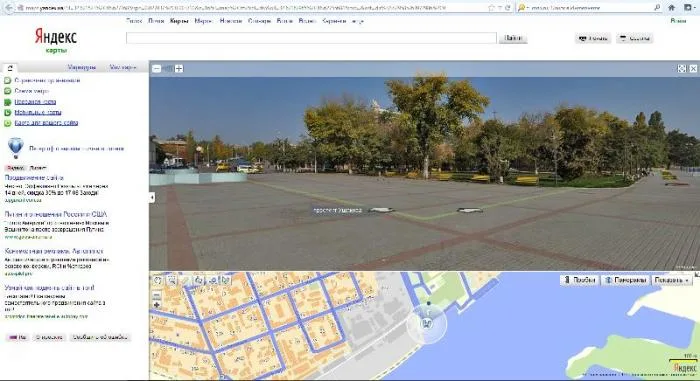Click the green icon beside Схема метро
Viewport: 700px width, 381px height.
point(8,91)
